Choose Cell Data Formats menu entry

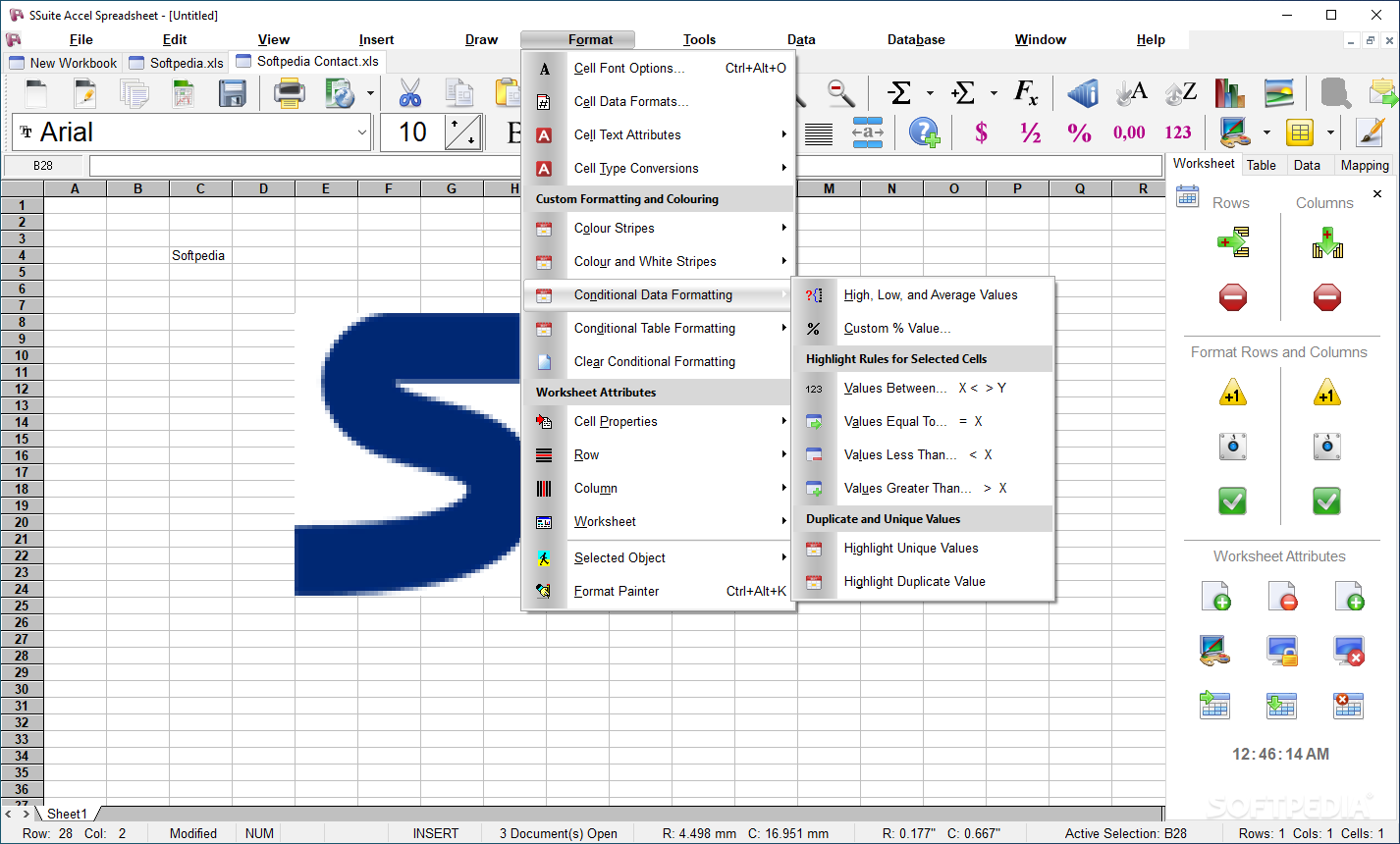[659, 101]
